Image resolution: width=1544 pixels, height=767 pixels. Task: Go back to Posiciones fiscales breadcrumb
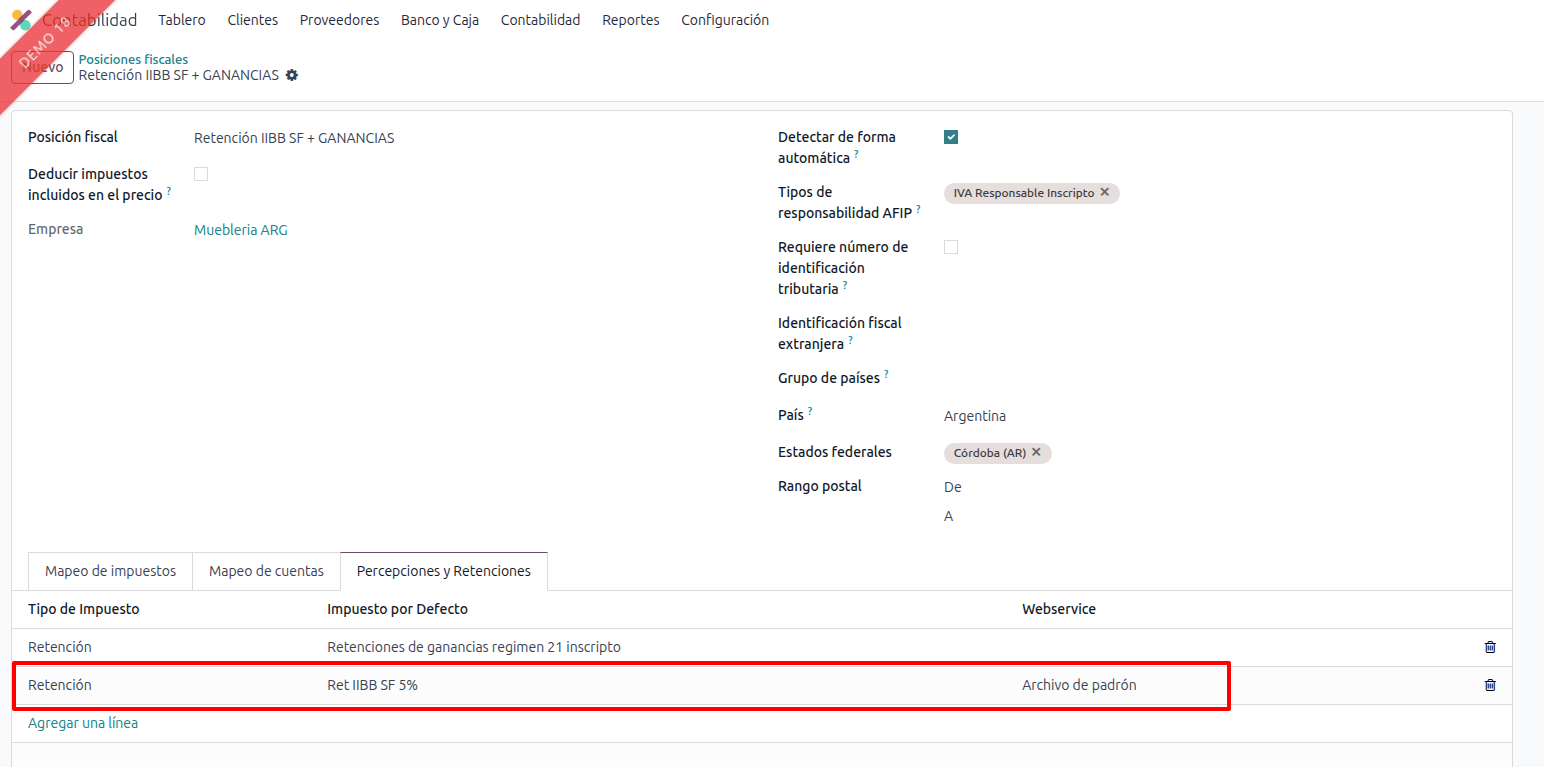pyautogui.click(x=133, y=59)
